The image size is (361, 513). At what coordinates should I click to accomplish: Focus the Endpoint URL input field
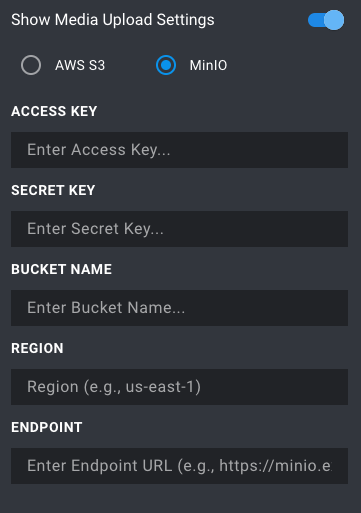179,466
